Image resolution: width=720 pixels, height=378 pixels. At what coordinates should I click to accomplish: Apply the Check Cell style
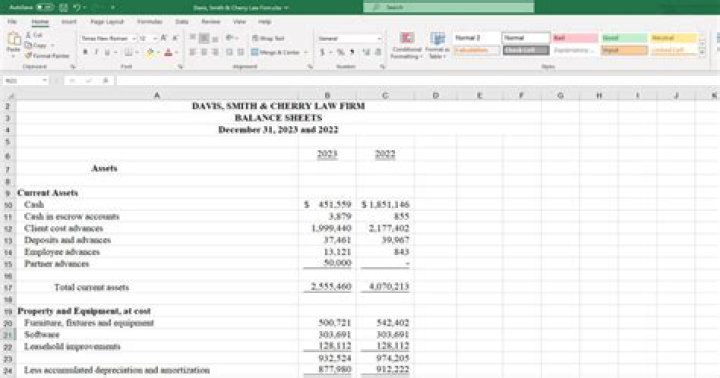(526, 50)
